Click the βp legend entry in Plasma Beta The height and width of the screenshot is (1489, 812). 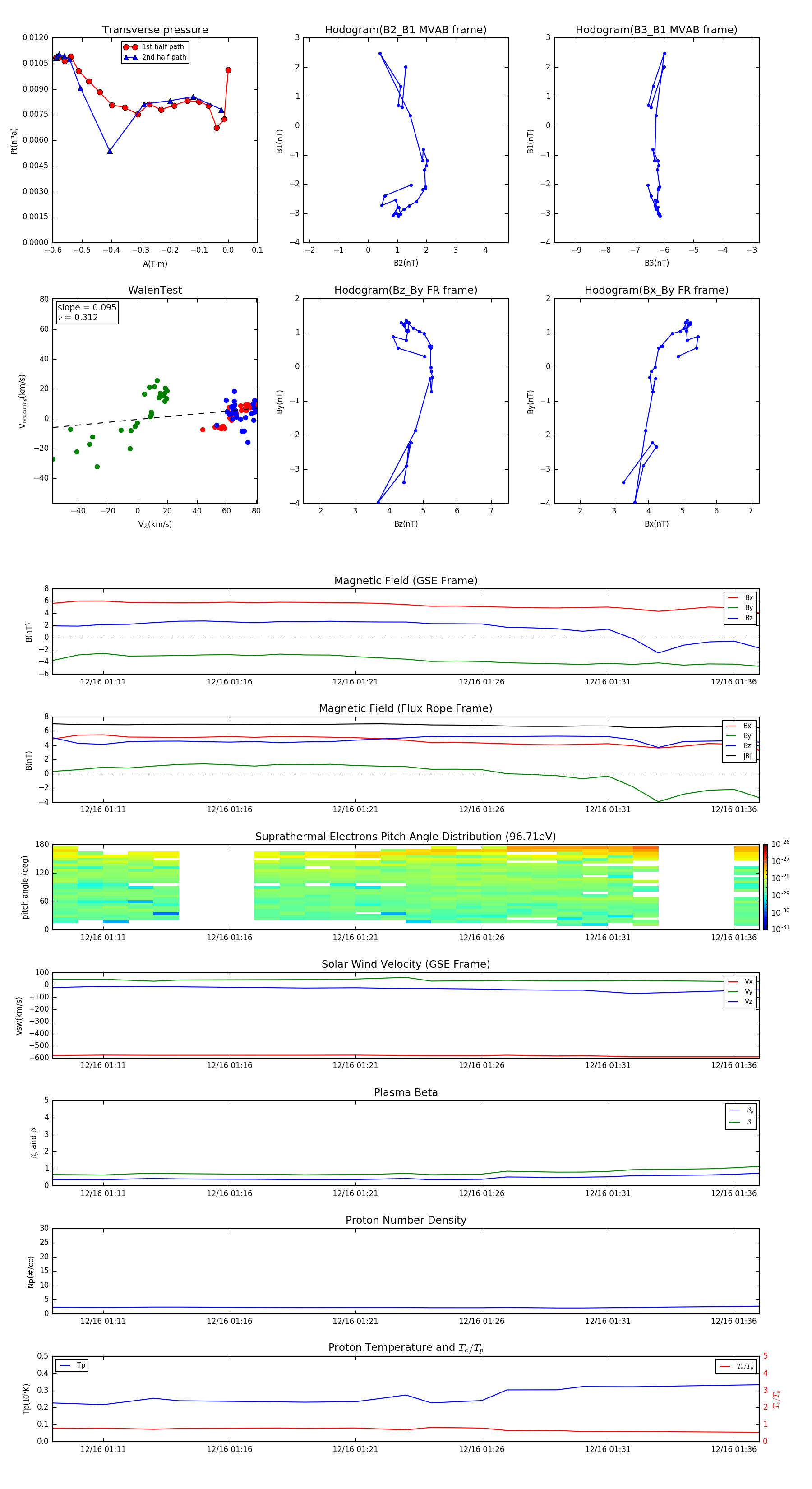(x=740, y=1110)
